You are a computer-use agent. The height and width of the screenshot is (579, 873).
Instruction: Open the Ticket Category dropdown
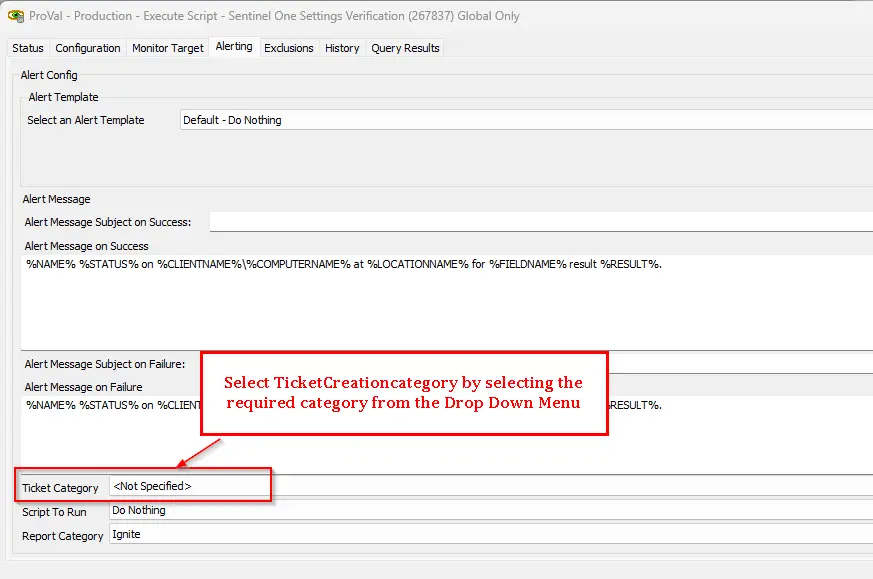click(491, 486)
